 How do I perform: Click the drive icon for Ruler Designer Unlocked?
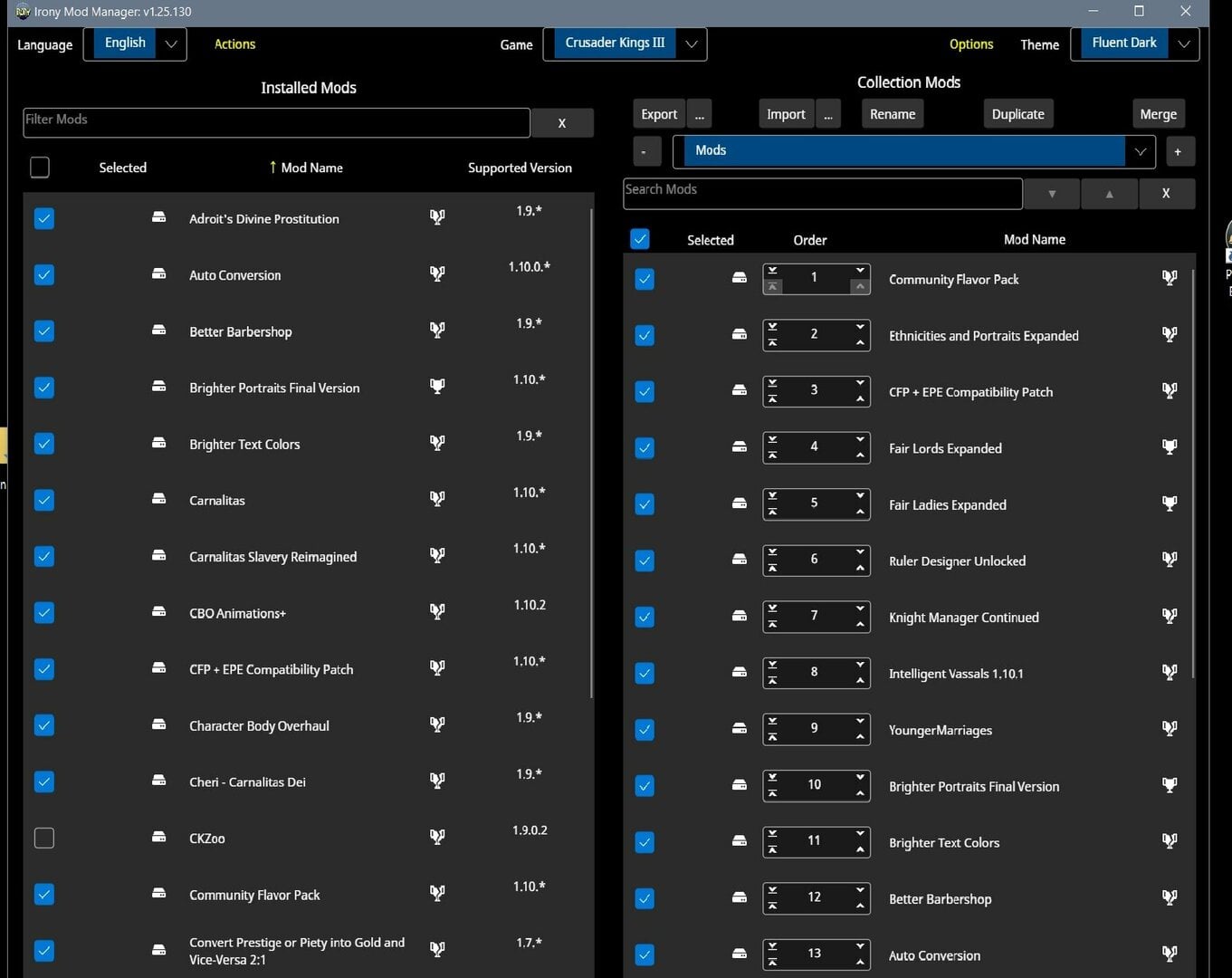coord(740,560)
